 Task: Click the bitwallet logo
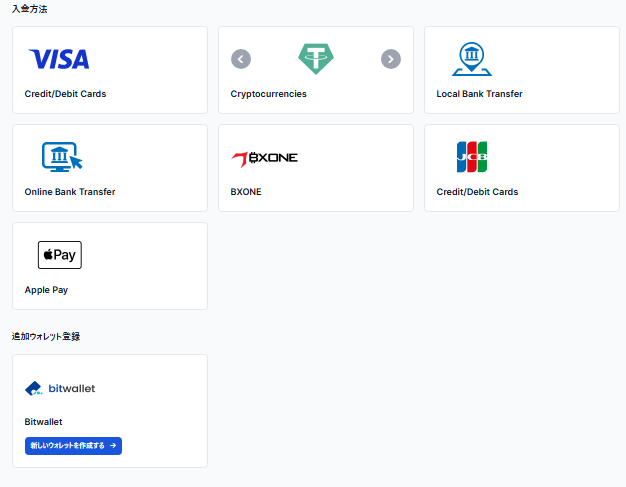pos(60,388)
